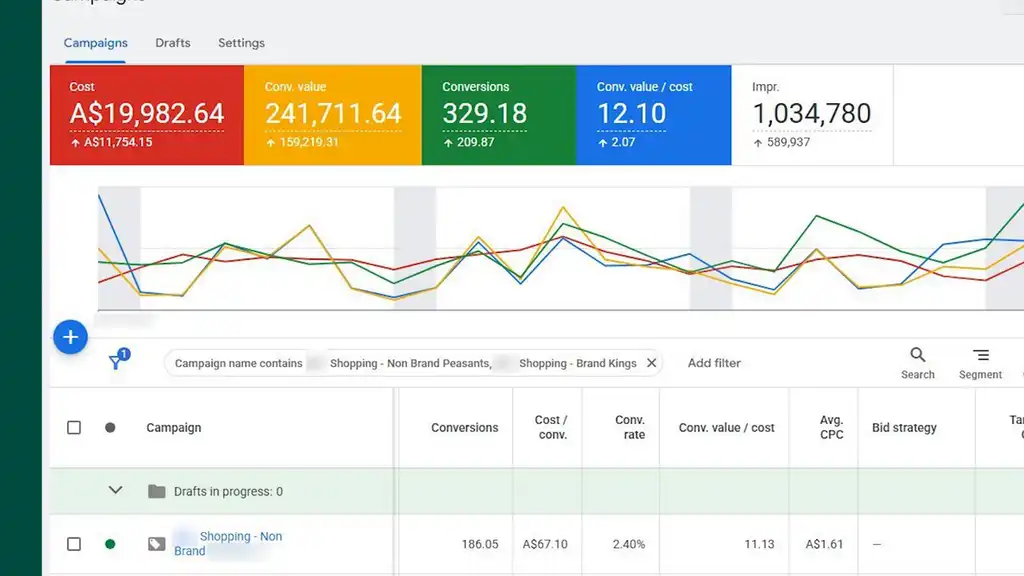Tick the Shopping Non Brand row checkbox

[x=74, y=544]
